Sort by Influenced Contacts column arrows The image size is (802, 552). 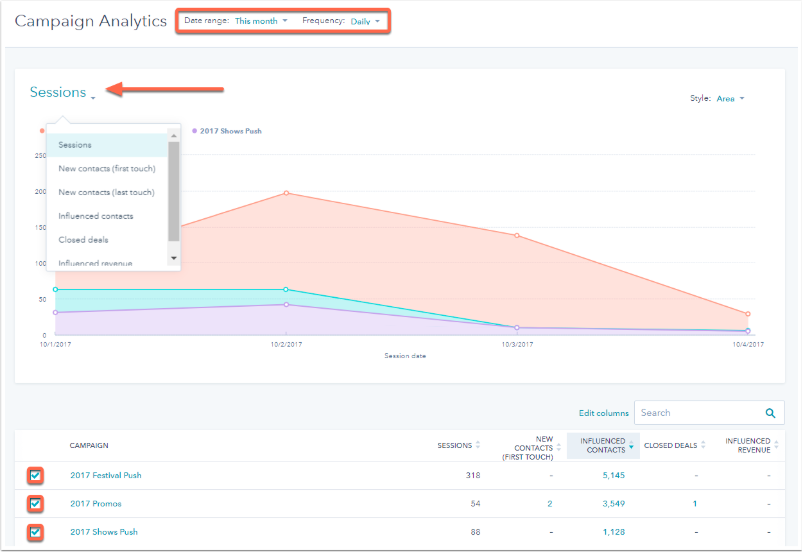click(631, 445)
